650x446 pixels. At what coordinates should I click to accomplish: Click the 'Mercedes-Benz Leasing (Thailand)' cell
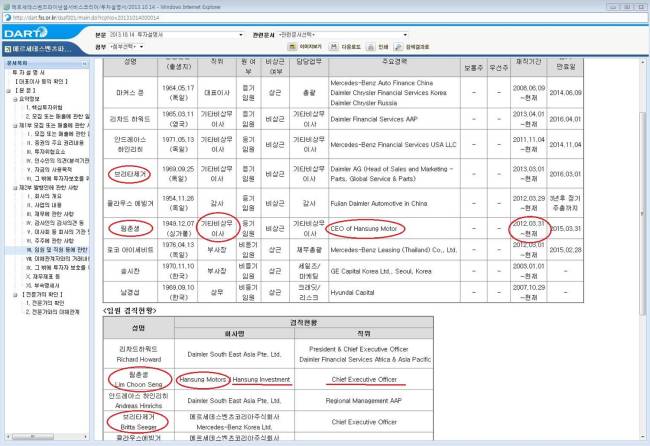pyautogui.click(x=394, y=250)
